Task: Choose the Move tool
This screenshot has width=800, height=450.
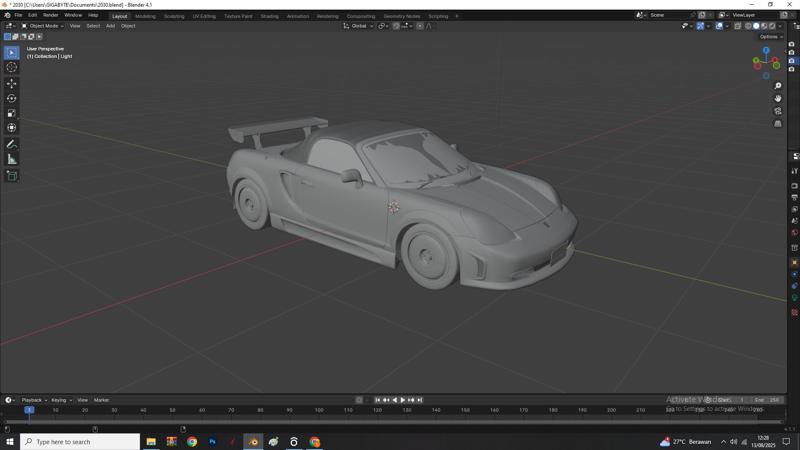Action: point(11,83)
